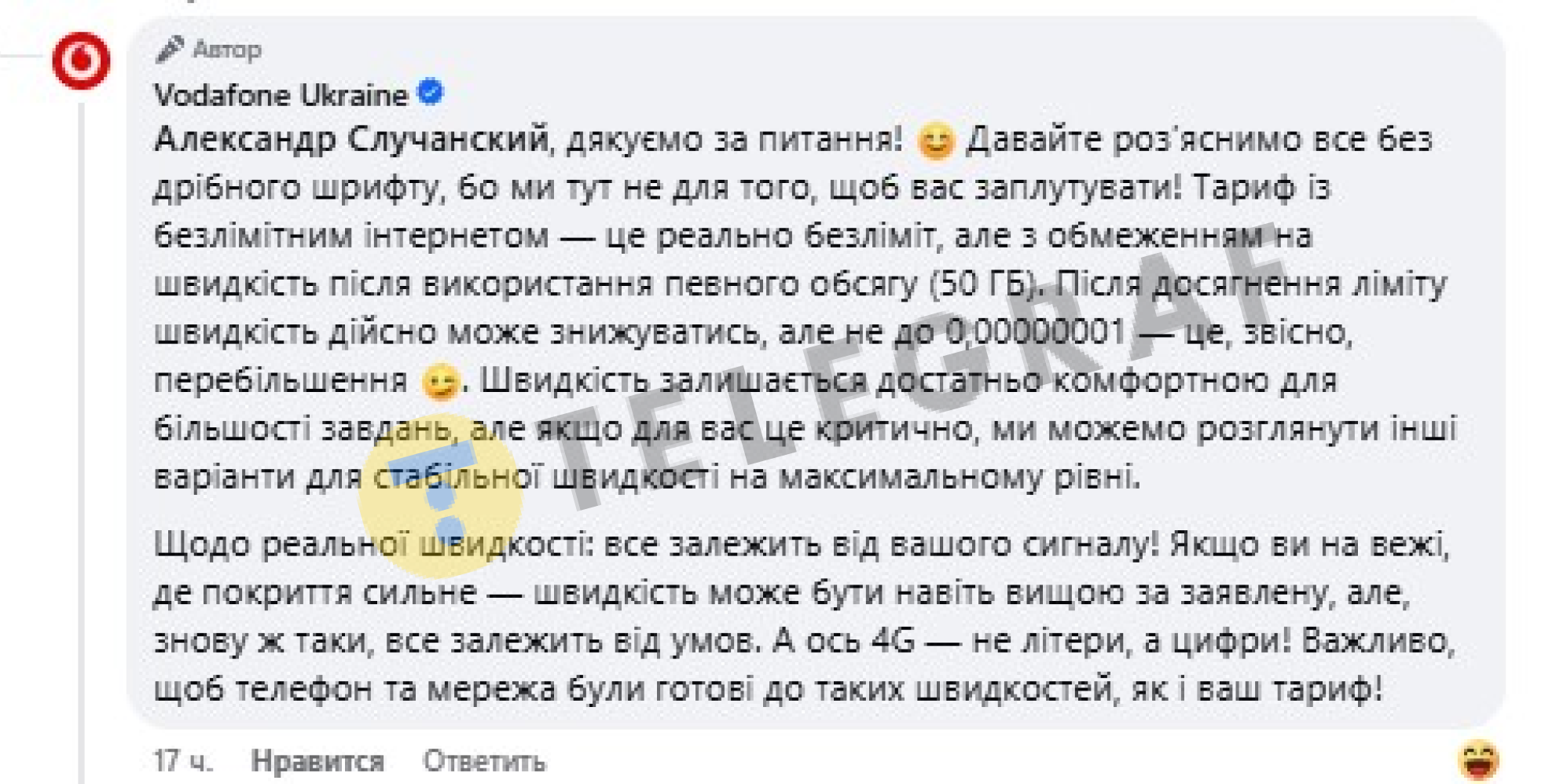1567x784 pixels.
Task: Click the blue verified checkmark badge
Action: (x=430, y=93)
